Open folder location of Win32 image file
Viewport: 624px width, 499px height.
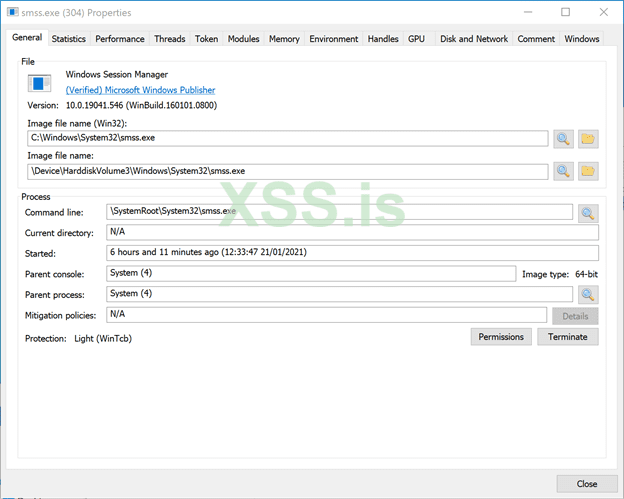[x=588, y=139]
